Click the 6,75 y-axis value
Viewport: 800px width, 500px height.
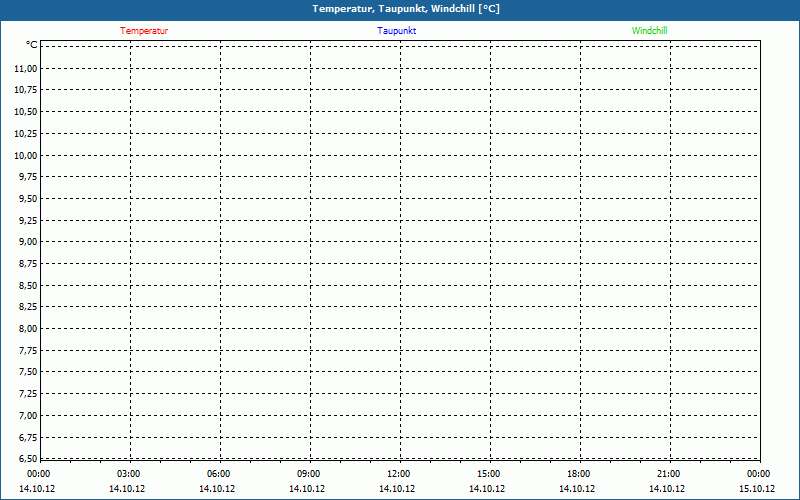click(x=28, y=437)
